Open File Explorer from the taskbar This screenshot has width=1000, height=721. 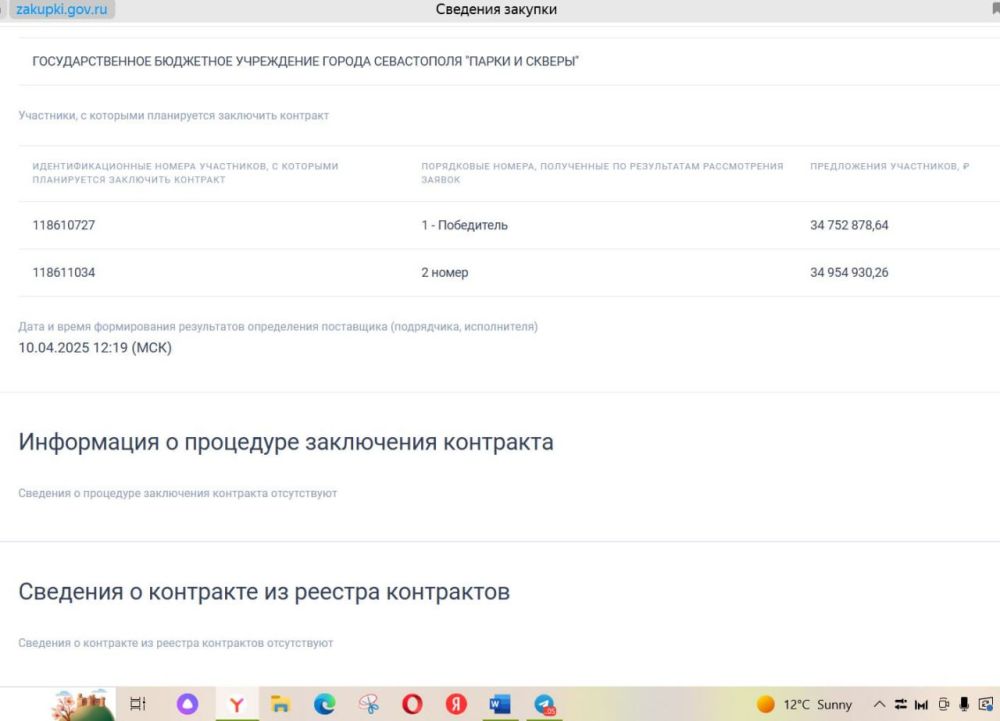(x=281, y=704)
